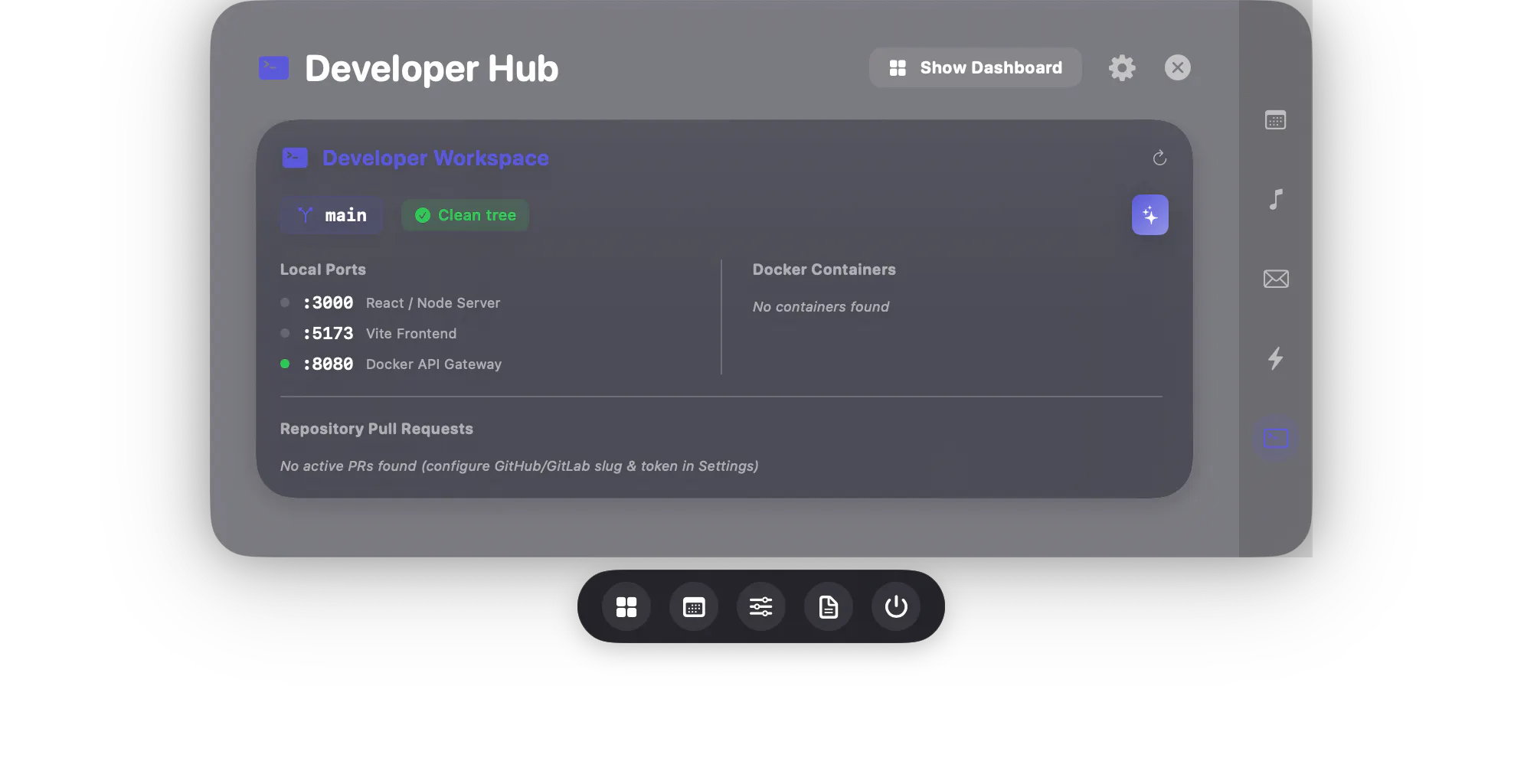
Task: Open sliders controls in bottom dock
Action: 760,606
